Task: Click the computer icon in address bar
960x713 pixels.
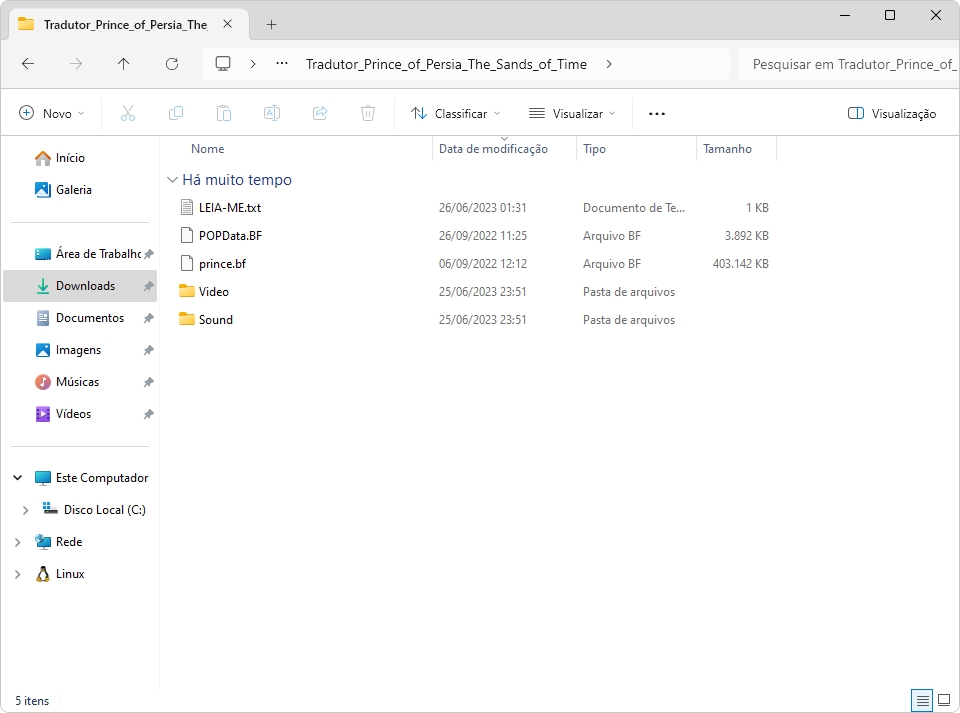Action: click(x=223, y=64)
